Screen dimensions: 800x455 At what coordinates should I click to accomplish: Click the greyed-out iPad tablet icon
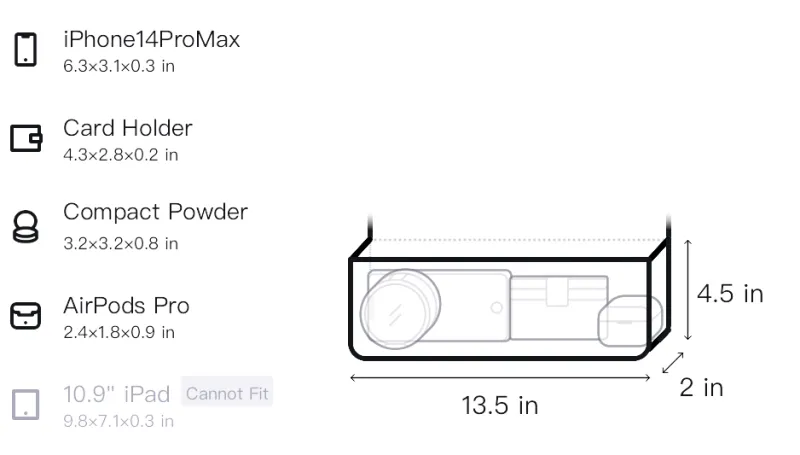pyautogui.click(x=26, y=405)
